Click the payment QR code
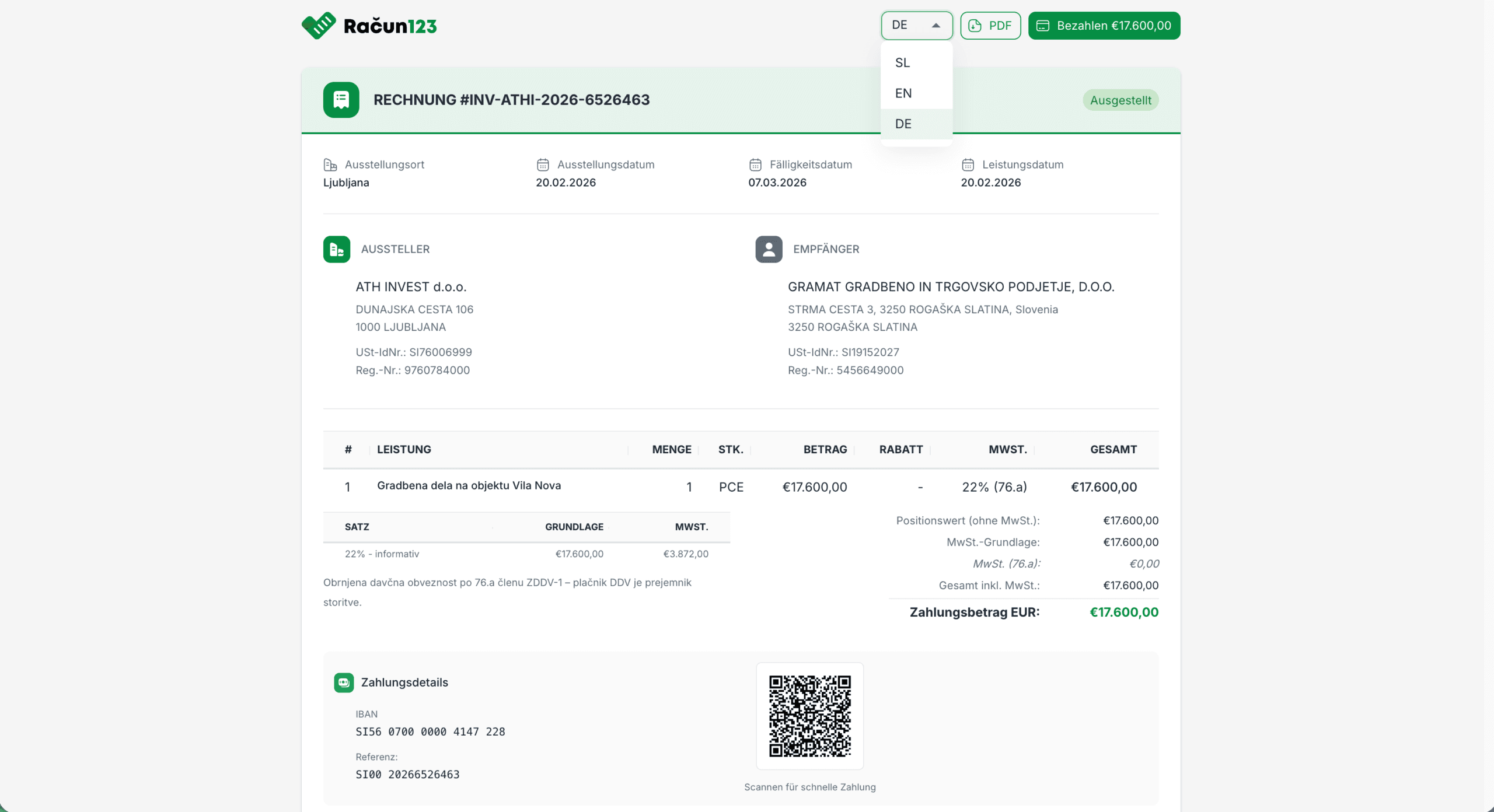1494x812 pixels. (x=809, y=716)
